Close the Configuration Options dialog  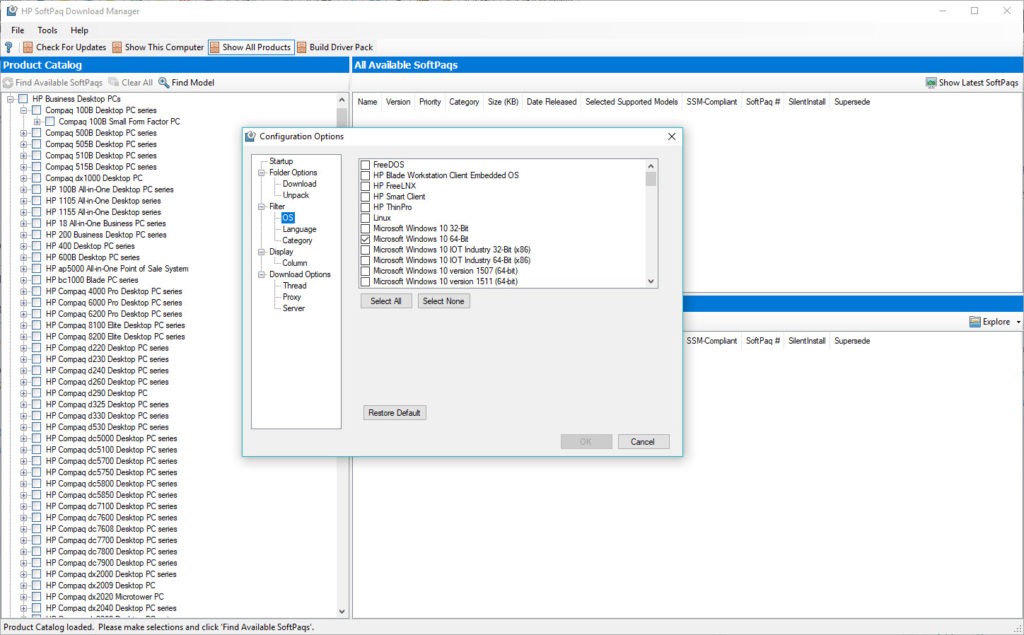(671, 137)
